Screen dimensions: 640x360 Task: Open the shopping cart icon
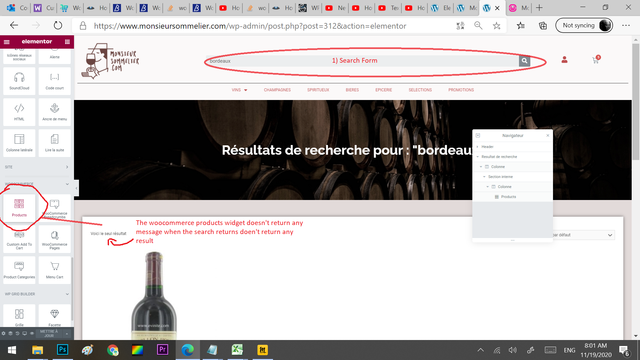(596, 60)
